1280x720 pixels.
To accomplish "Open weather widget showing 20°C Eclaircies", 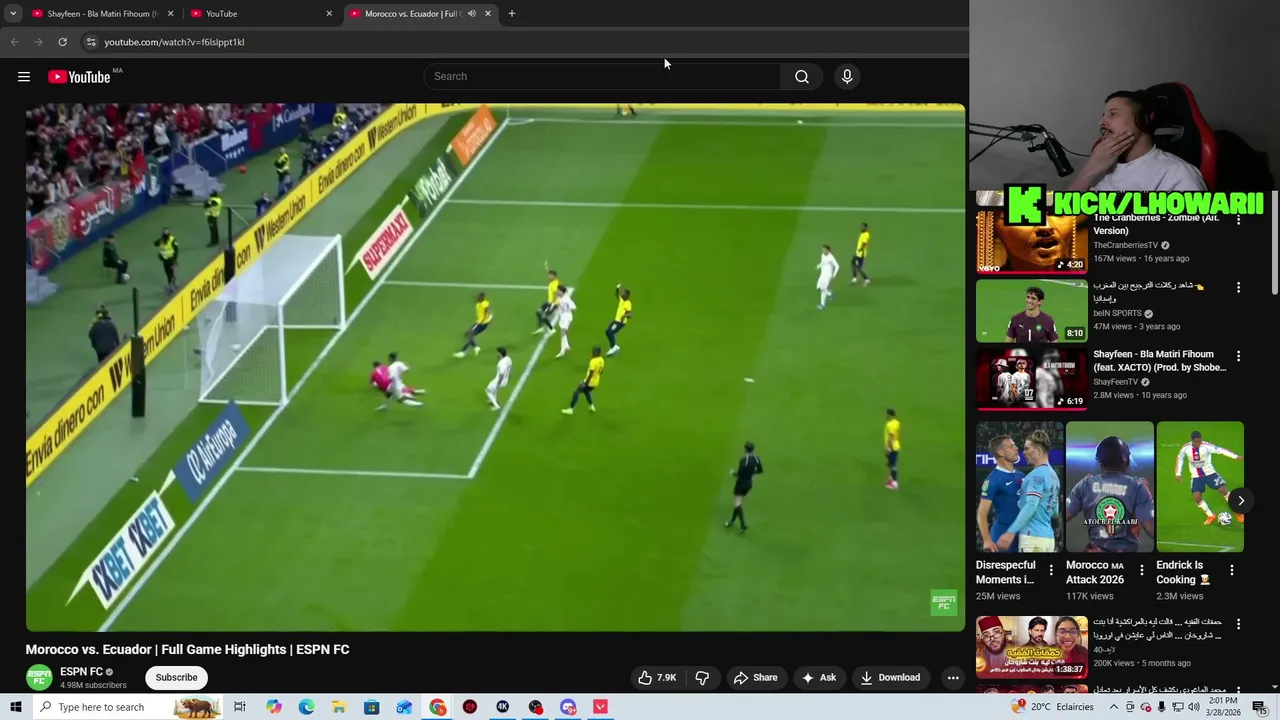I will 1054,707.
